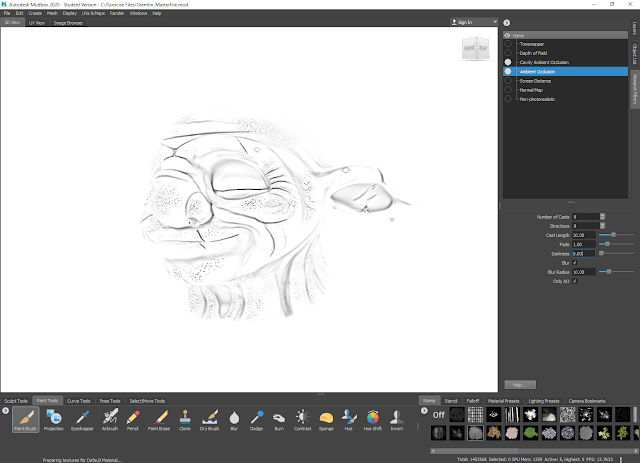The height and width of the screenshot is (463, 640).
Task: Click the Off stamp option
Action: 439,415
